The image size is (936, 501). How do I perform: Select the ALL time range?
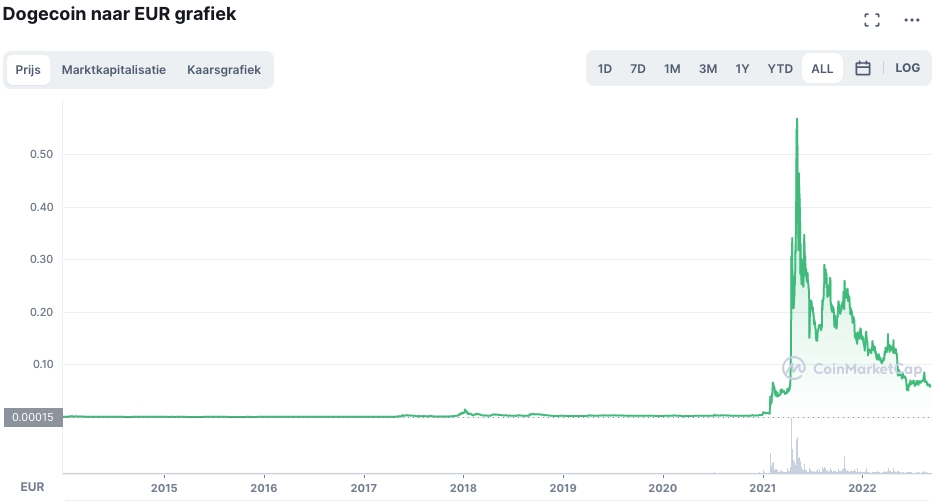pyautogui.click(x=822, y=69)
